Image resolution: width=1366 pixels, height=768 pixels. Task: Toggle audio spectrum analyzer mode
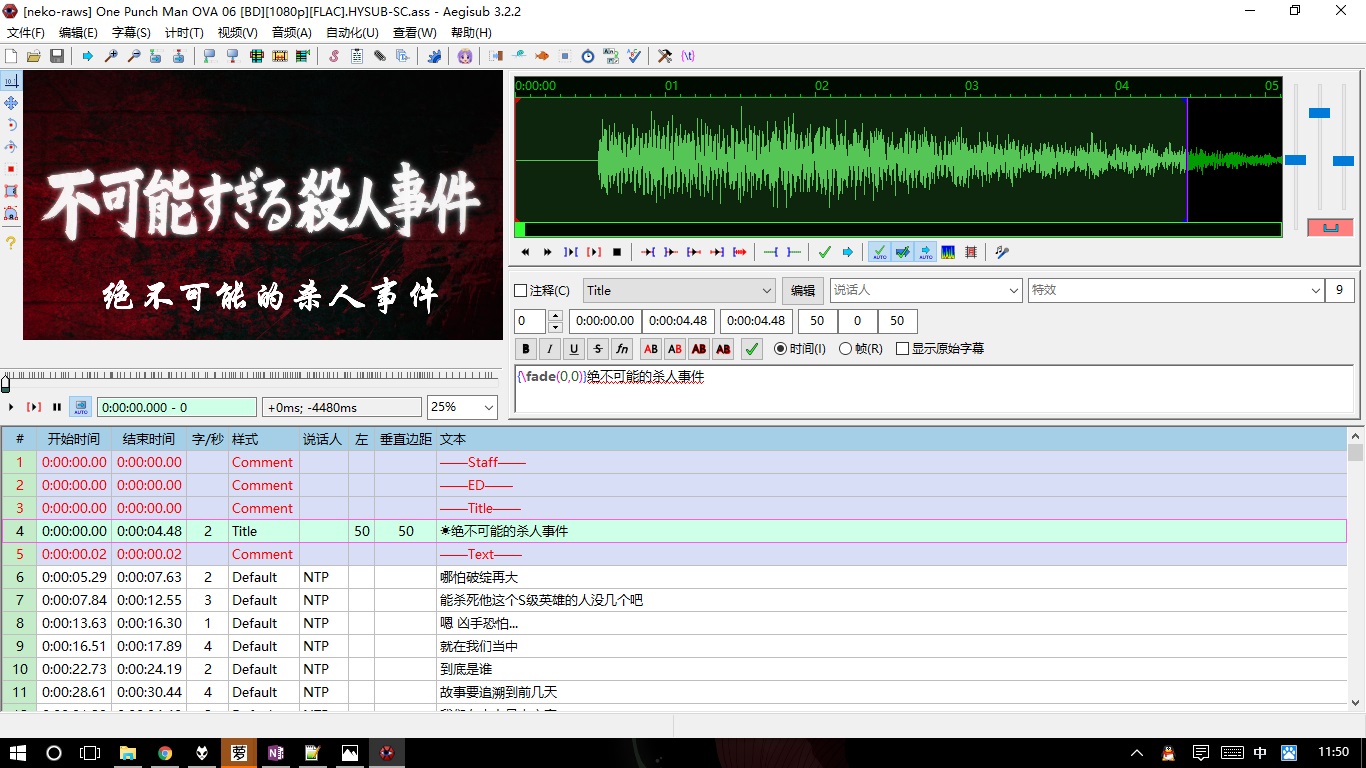click(x=948, y=252)
